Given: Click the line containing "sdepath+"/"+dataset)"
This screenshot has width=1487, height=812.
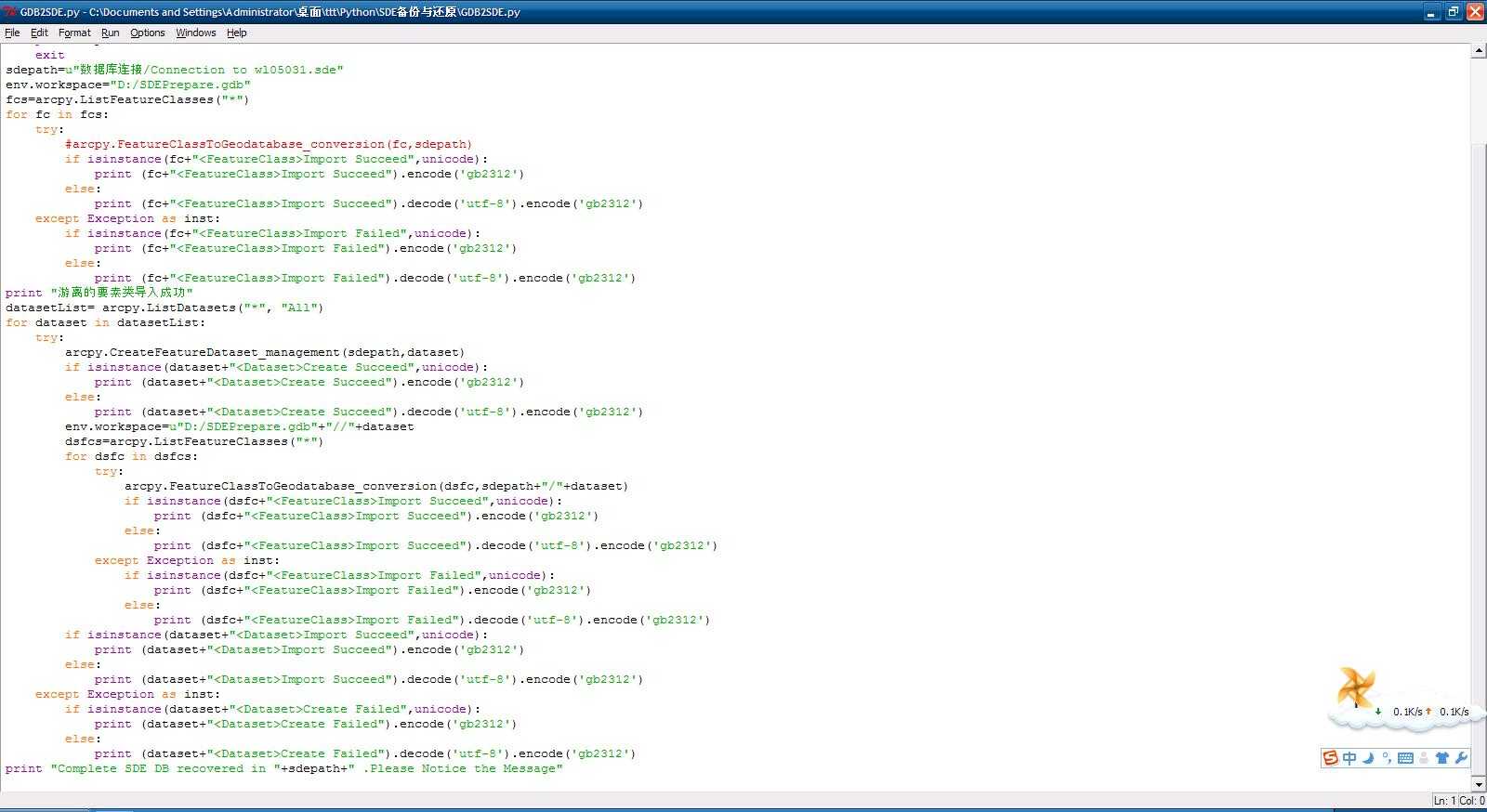Looking at the screenshot, I should (x=376, y=486).
